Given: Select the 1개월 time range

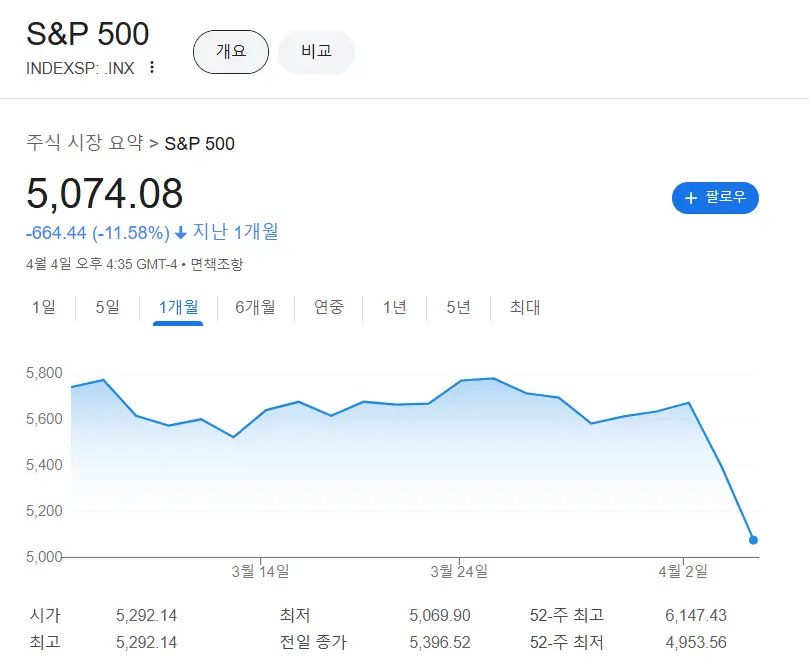Looking at the screenshot, I should [178, 307].
